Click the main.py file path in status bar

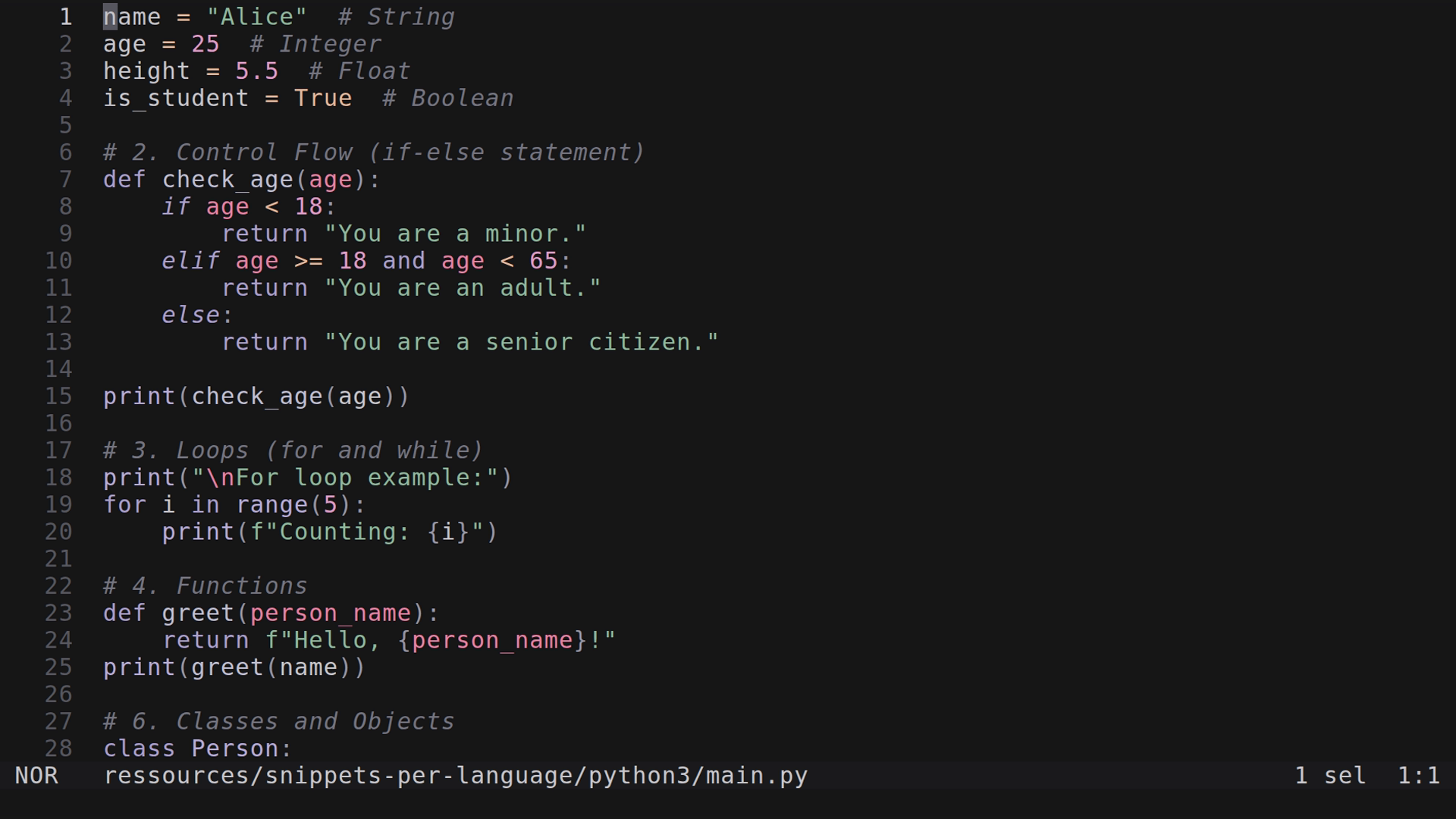click(x=455, y=775)
